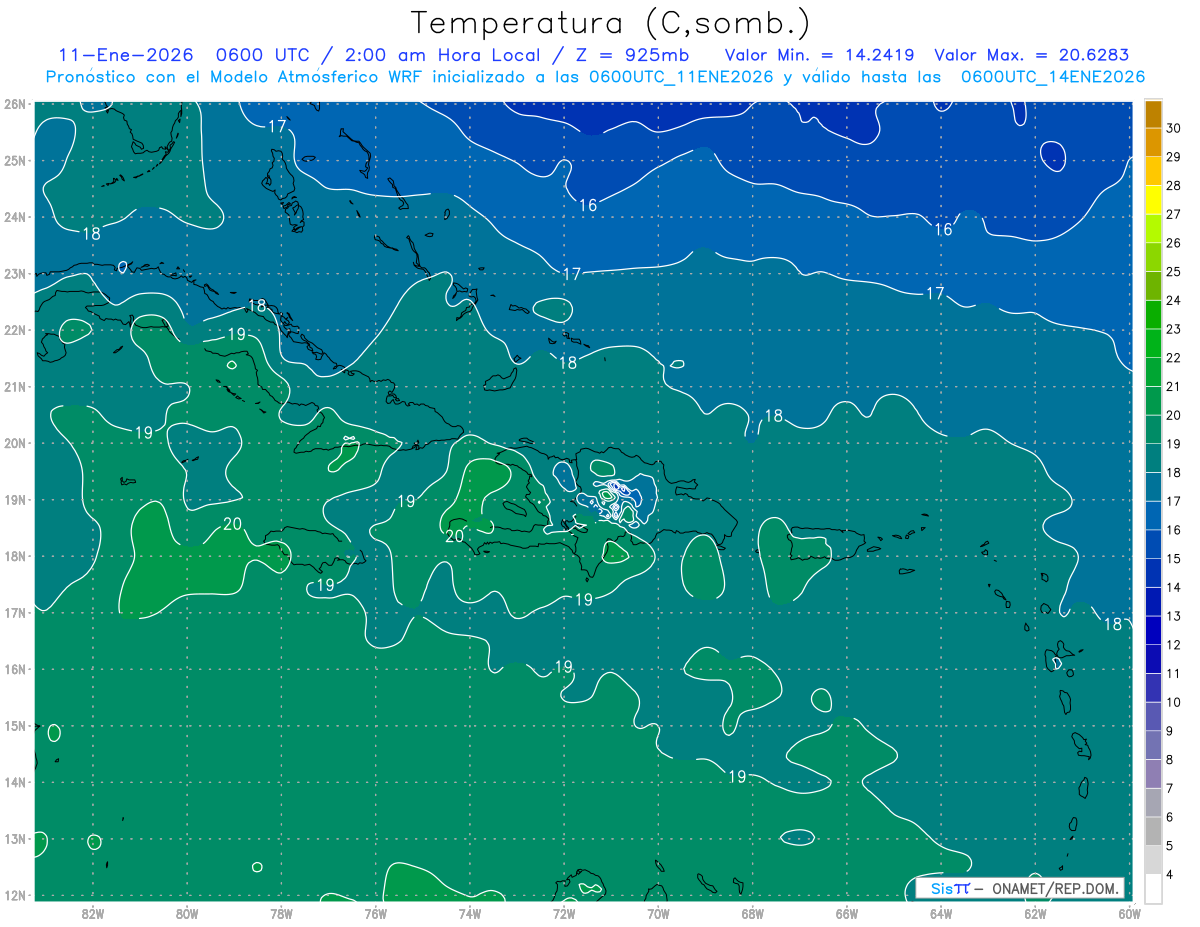Click the 23N latitude label
This screenshot has height=927, width=1200.
click(15, 273)
